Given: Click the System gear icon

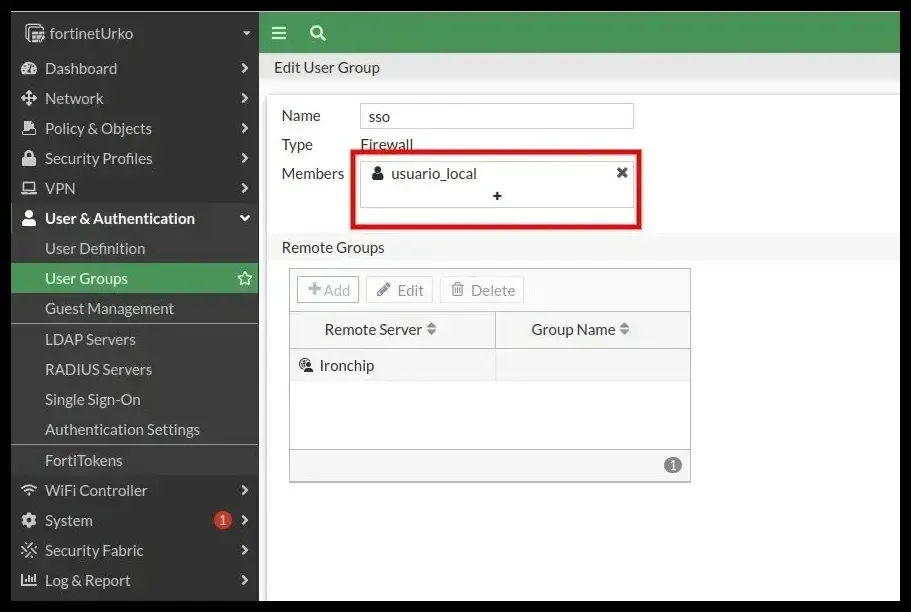Looking at the screenshot, I should [29, 520].
